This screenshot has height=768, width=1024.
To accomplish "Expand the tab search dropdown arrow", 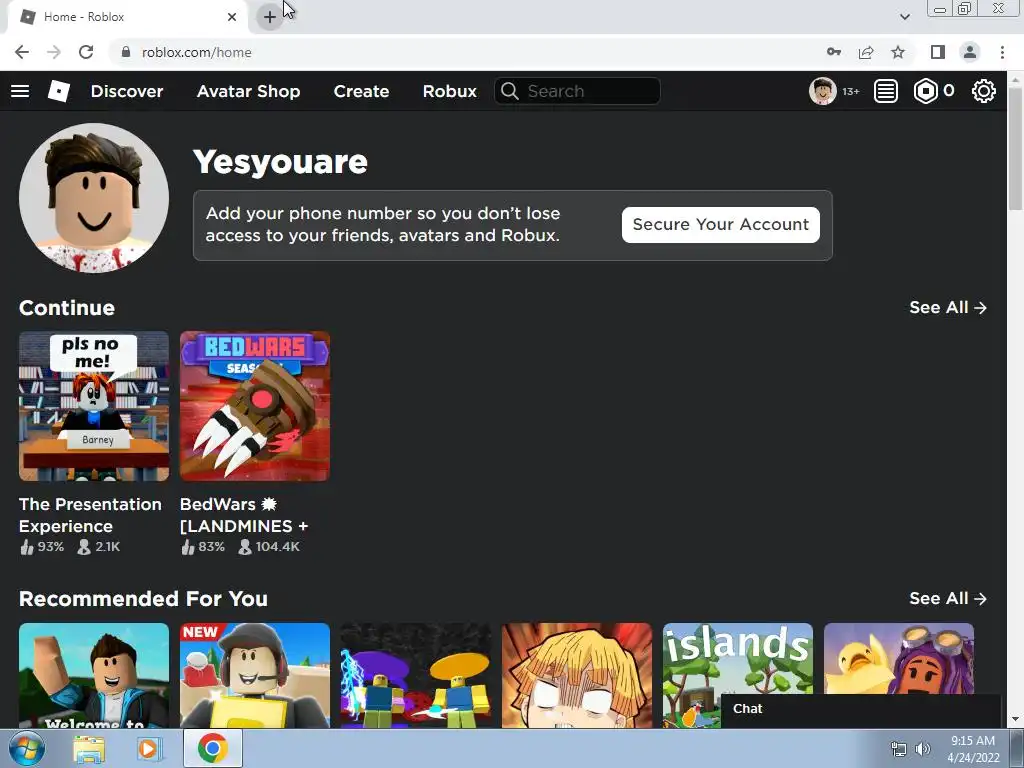I will tap(904, 17).
